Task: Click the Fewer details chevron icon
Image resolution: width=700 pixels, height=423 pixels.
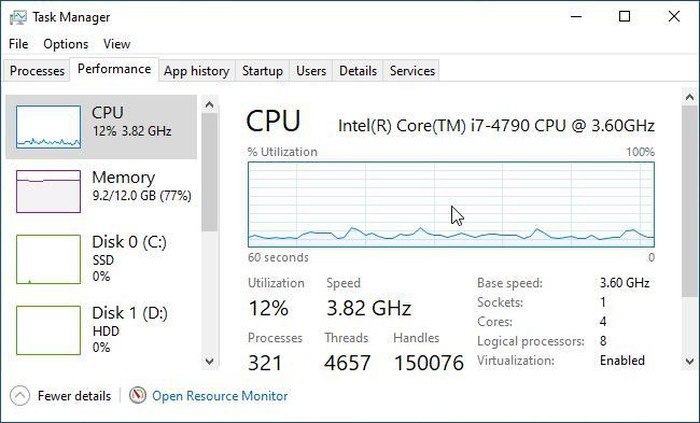Action: point(20,395)
